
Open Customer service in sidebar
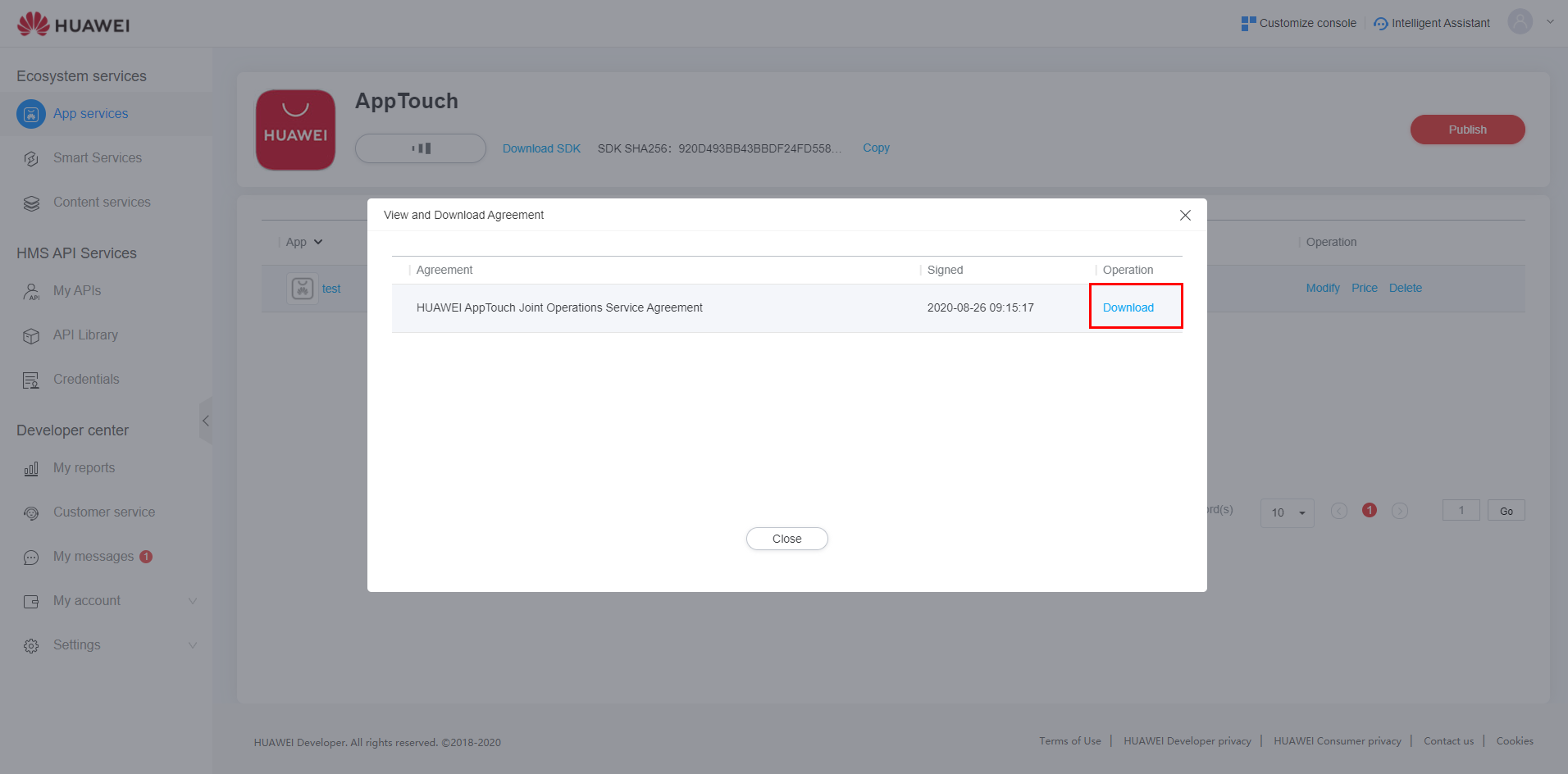(104, 512)
